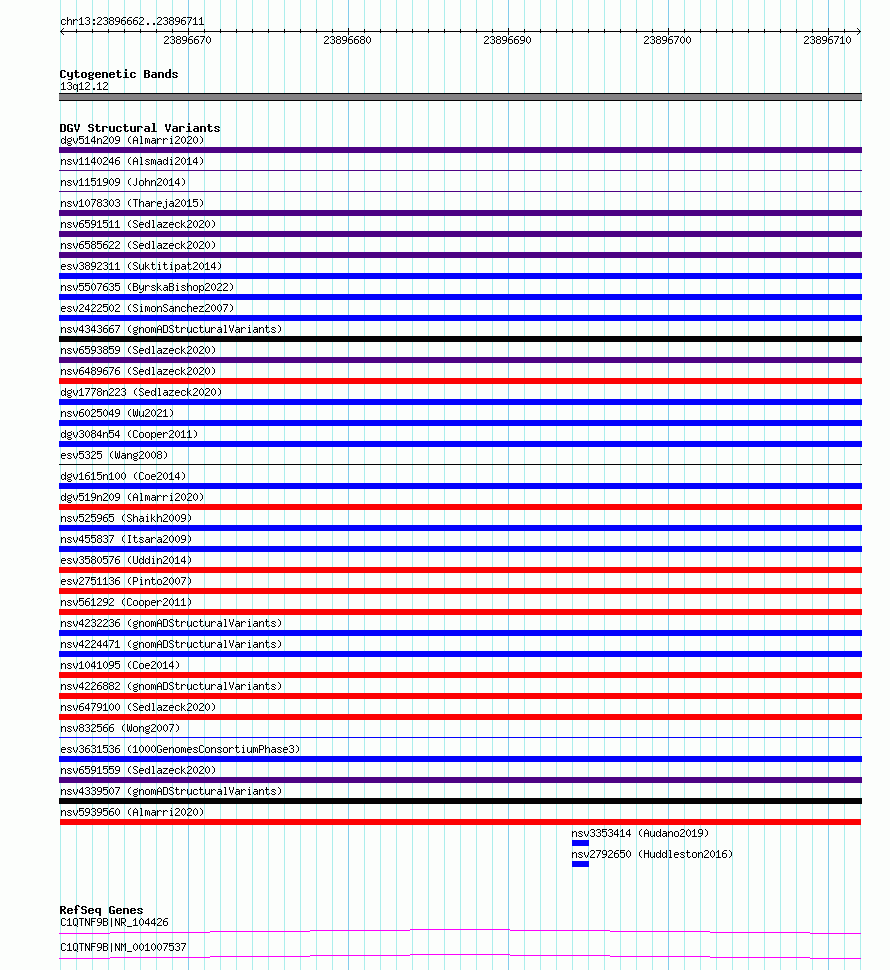The height and width of the screenshot is (970, 890).
Task: Click the pink NR_104426 transcript line
Action: tap(460, 932)
